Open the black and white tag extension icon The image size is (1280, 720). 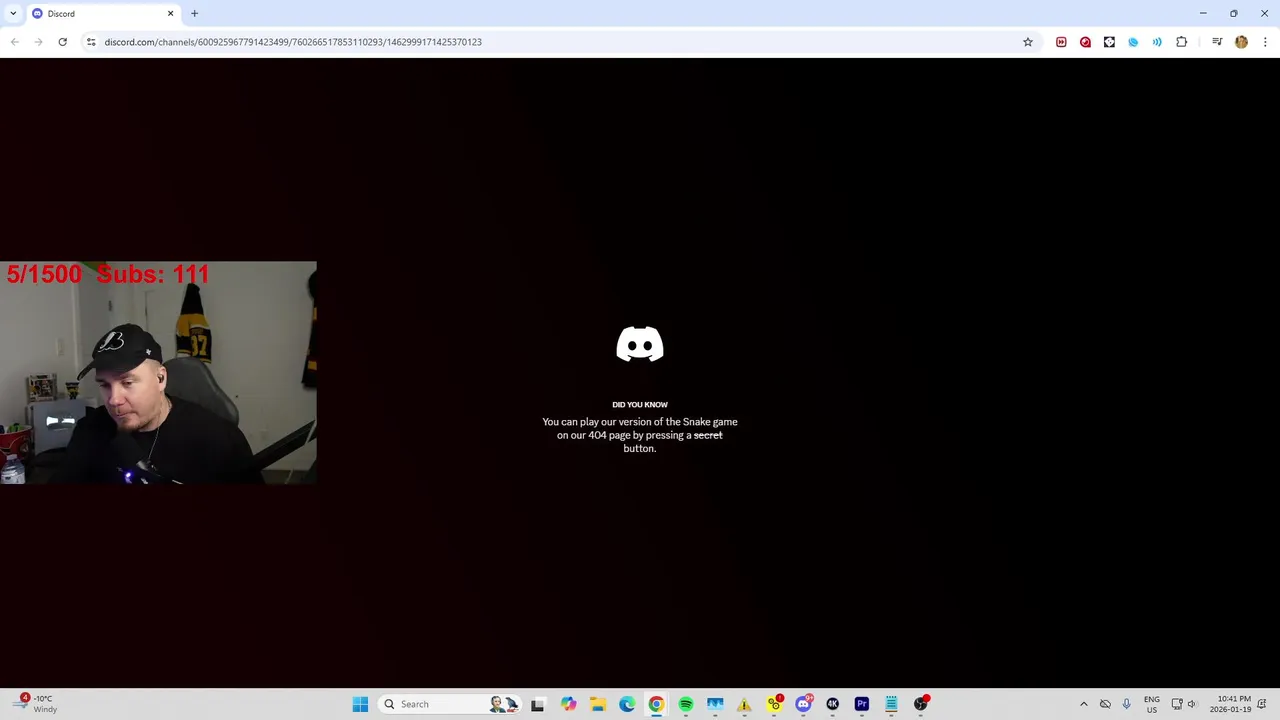pyautogui.click(x=1109, y=42)
